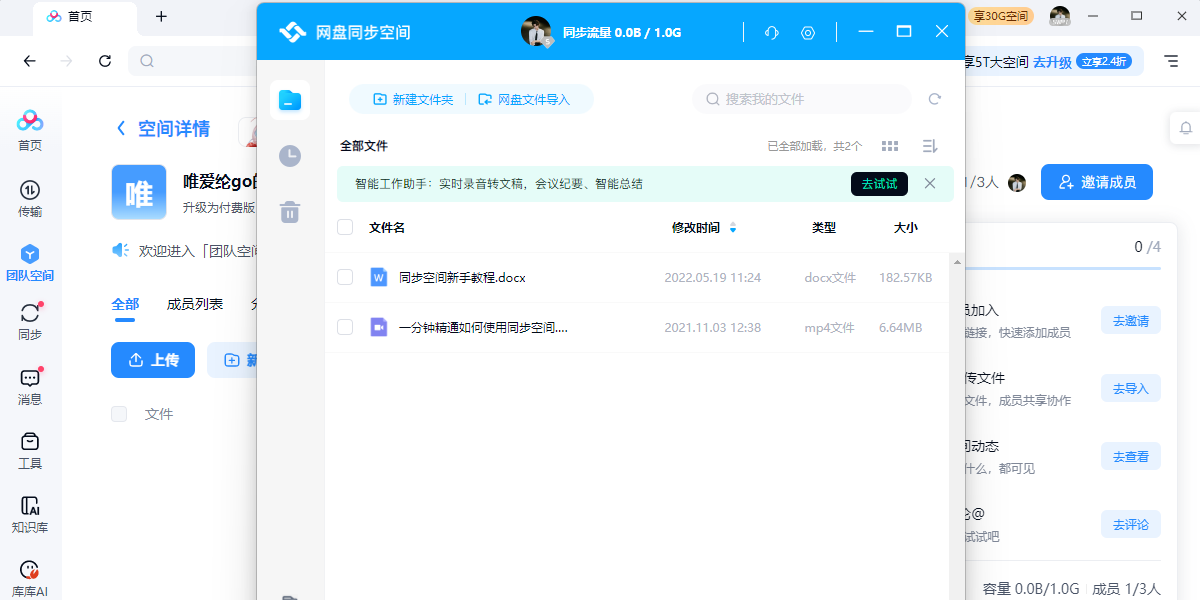Toggle sort by 修改时间 column arrow
The height and width of the screenshot is (600, 1200).
tap(733, 228)
